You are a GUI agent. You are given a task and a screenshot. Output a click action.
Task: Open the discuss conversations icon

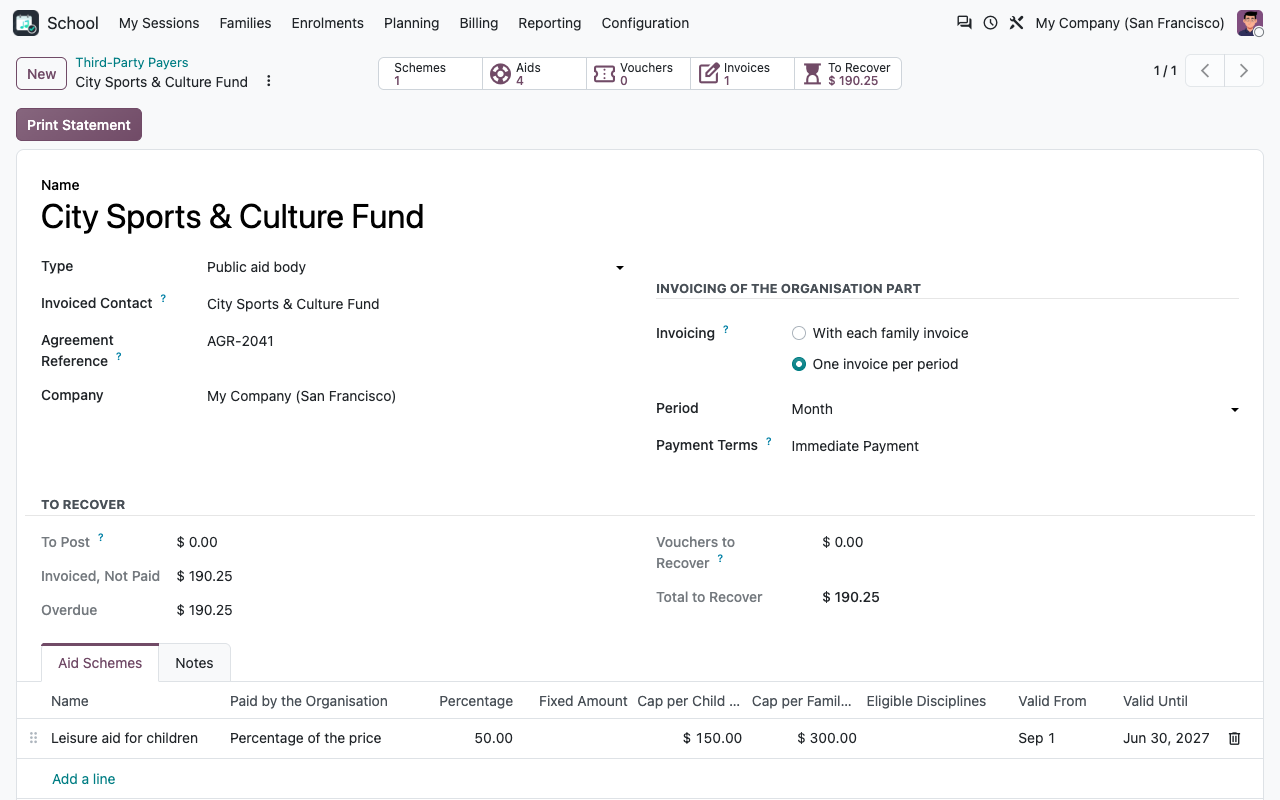(x=964, y=23)
